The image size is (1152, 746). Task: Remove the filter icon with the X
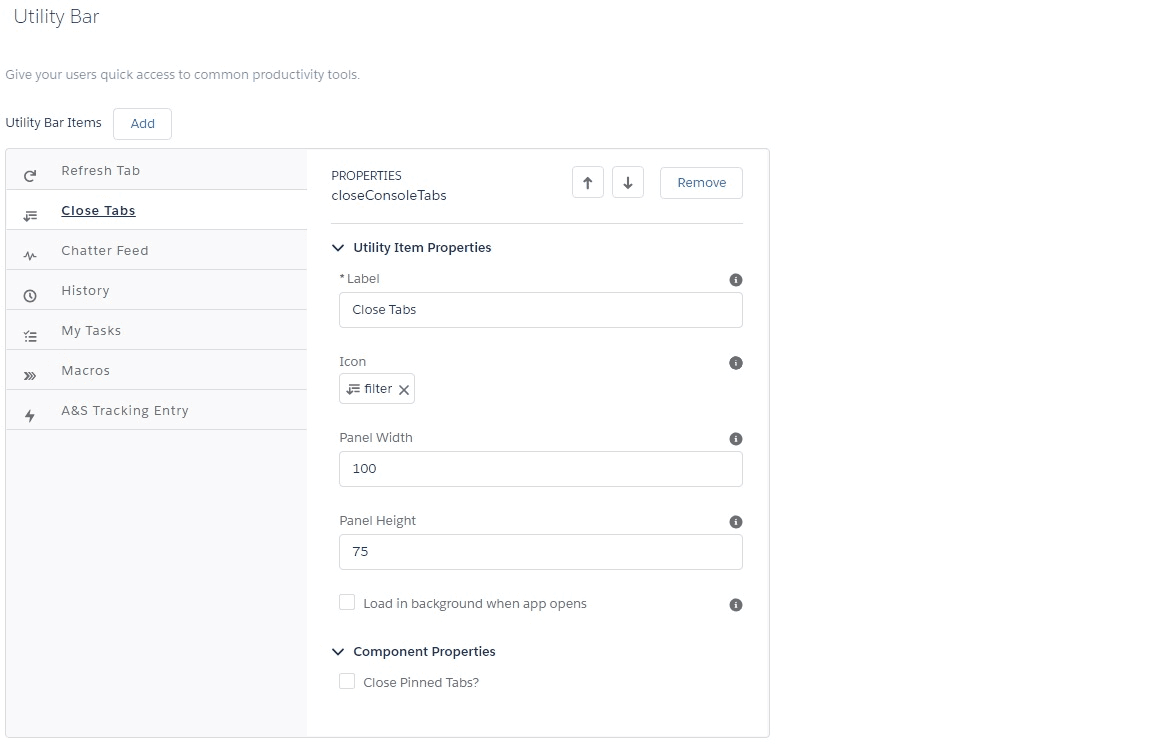click(404, 390)
